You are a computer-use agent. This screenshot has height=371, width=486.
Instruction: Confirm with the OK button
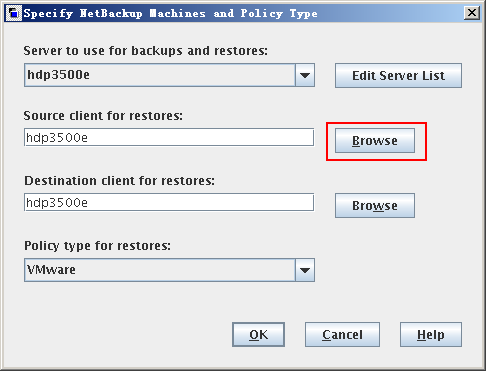tap(258, 335)
